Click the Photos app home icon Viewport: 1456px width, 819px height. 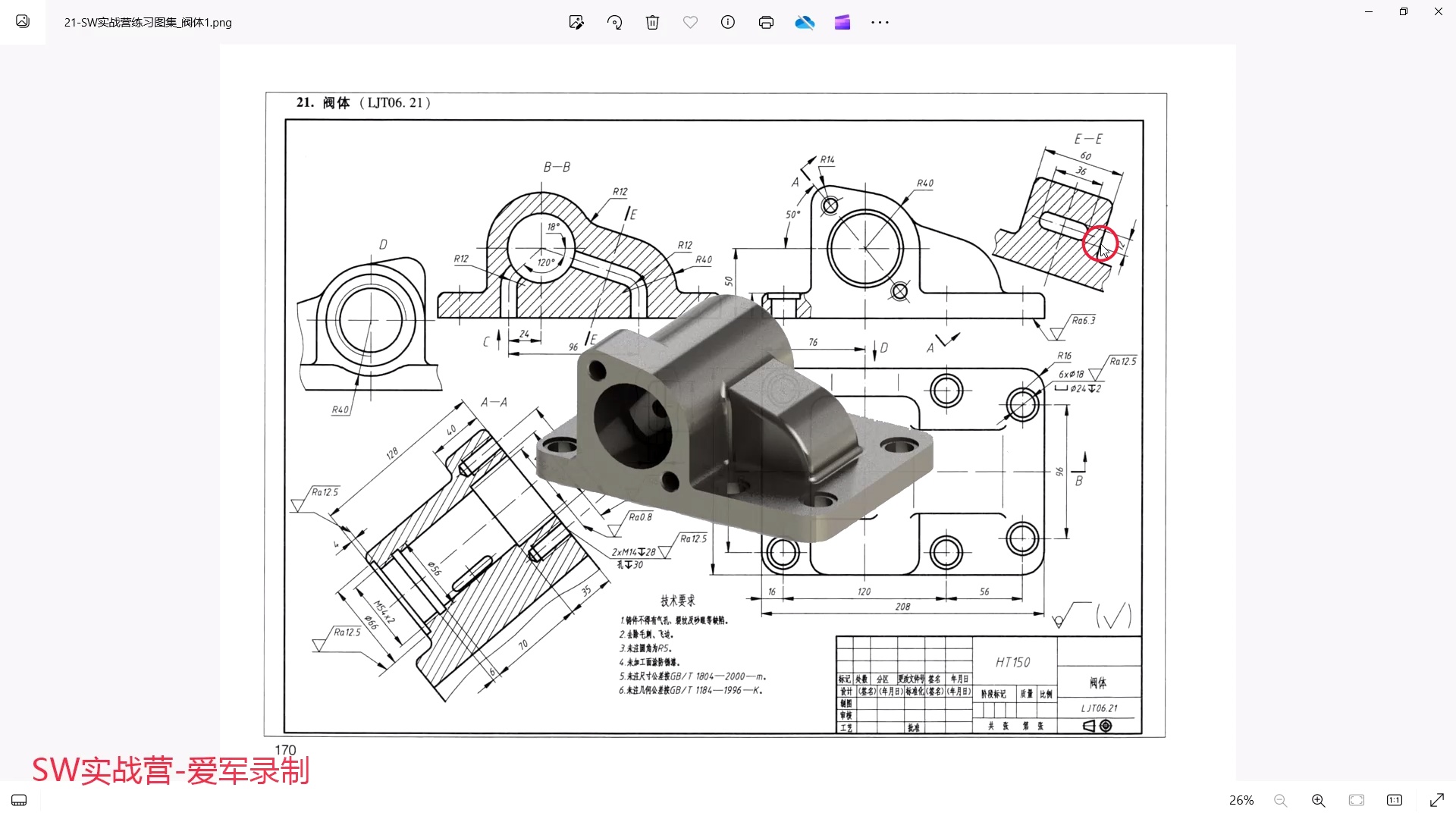pyautogui.click(x=23, y=22)
